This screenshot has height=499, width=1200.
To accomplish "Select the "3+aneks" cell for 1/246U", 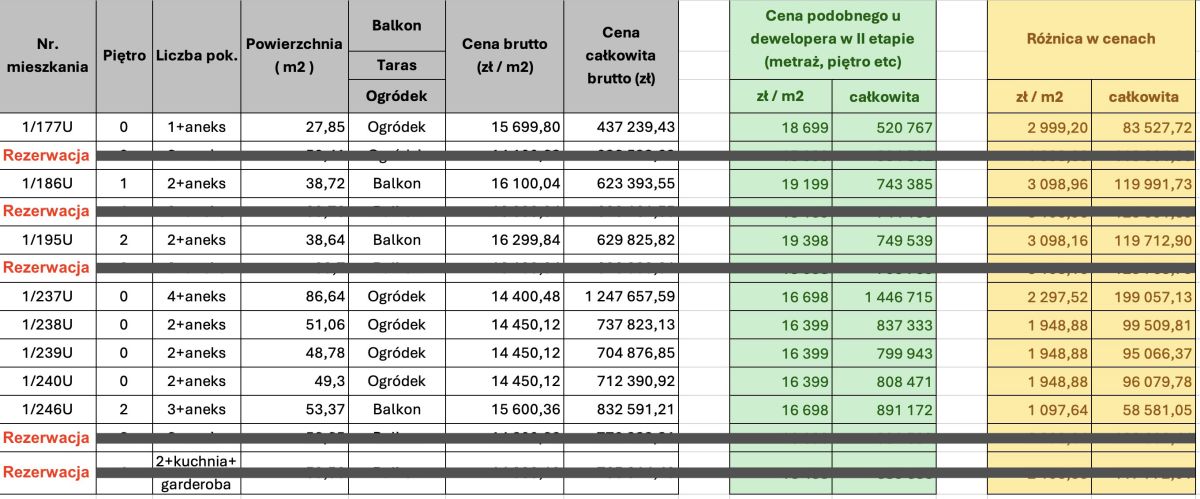I will pos(196,409).
